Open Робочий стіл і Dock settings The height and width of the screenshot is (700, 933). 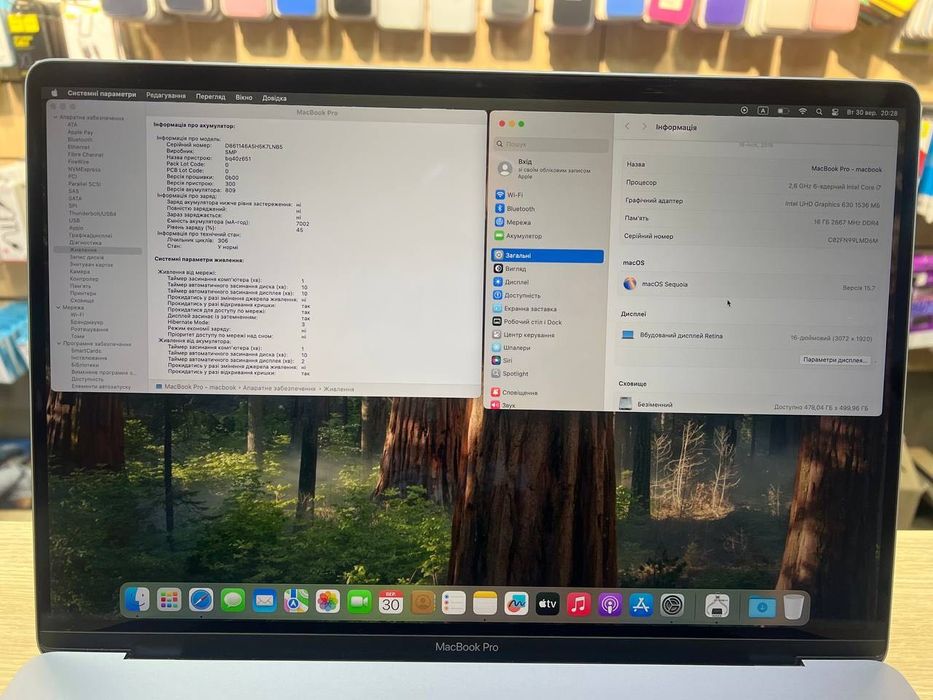tap(527, 321)
